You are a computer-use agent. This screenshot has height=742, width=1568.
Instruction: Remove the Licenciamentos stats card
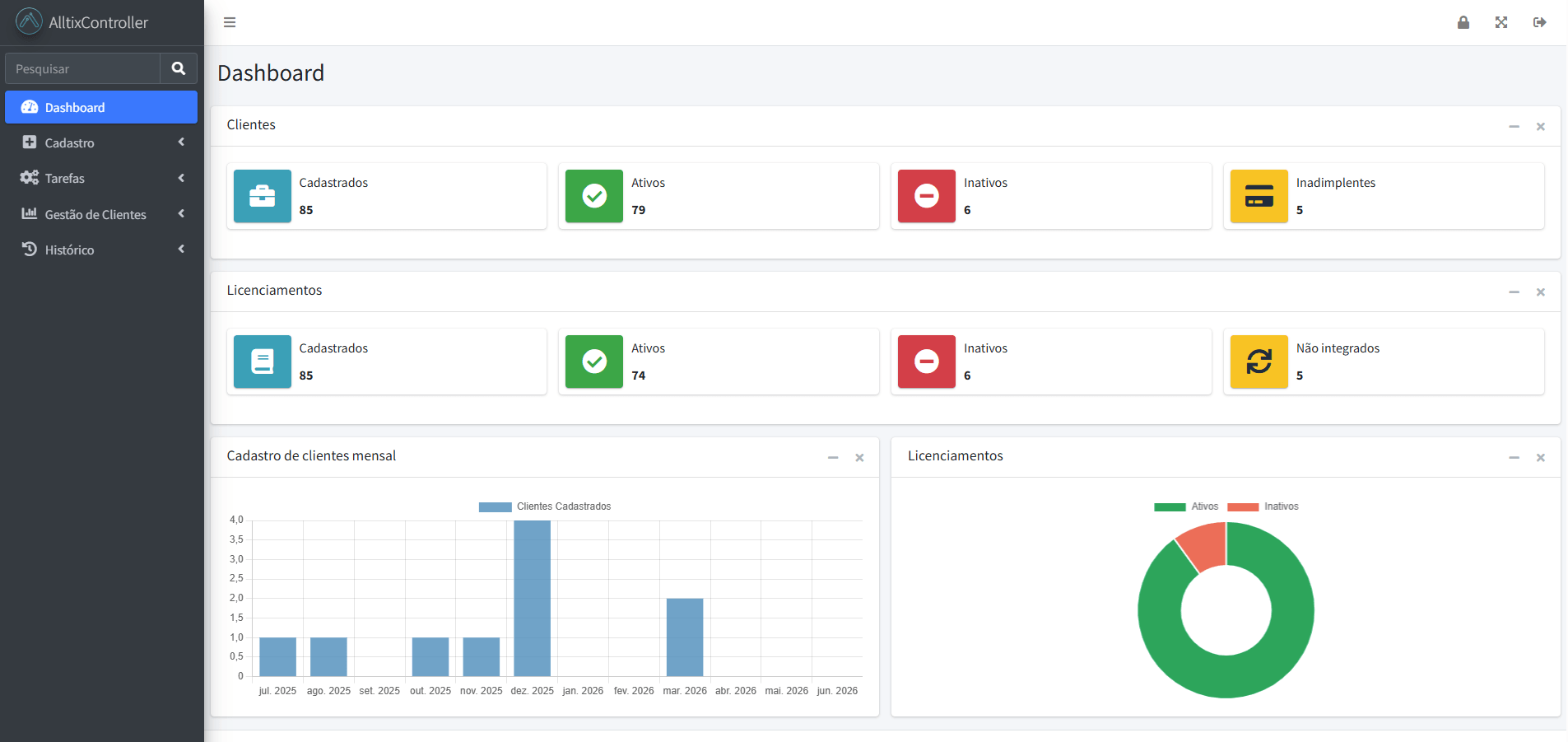tap(1541, 292)
